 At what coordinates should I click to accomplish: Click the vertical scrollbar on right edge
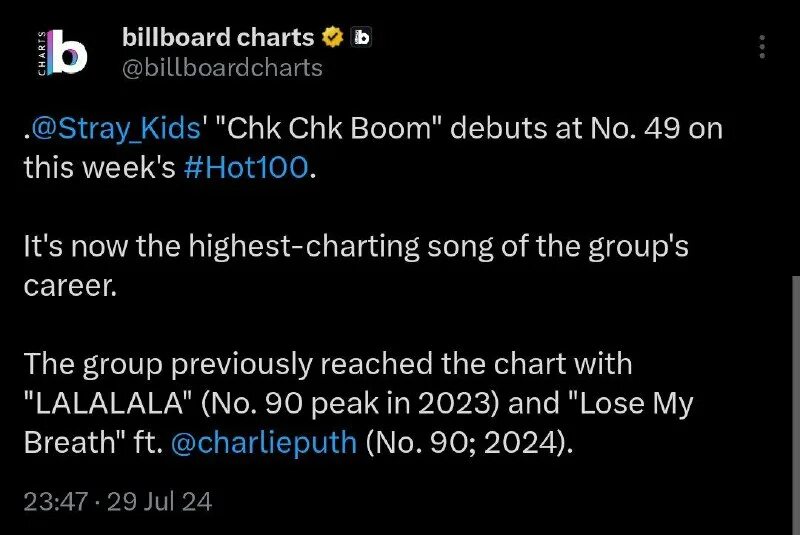click(x=796, y=405)
